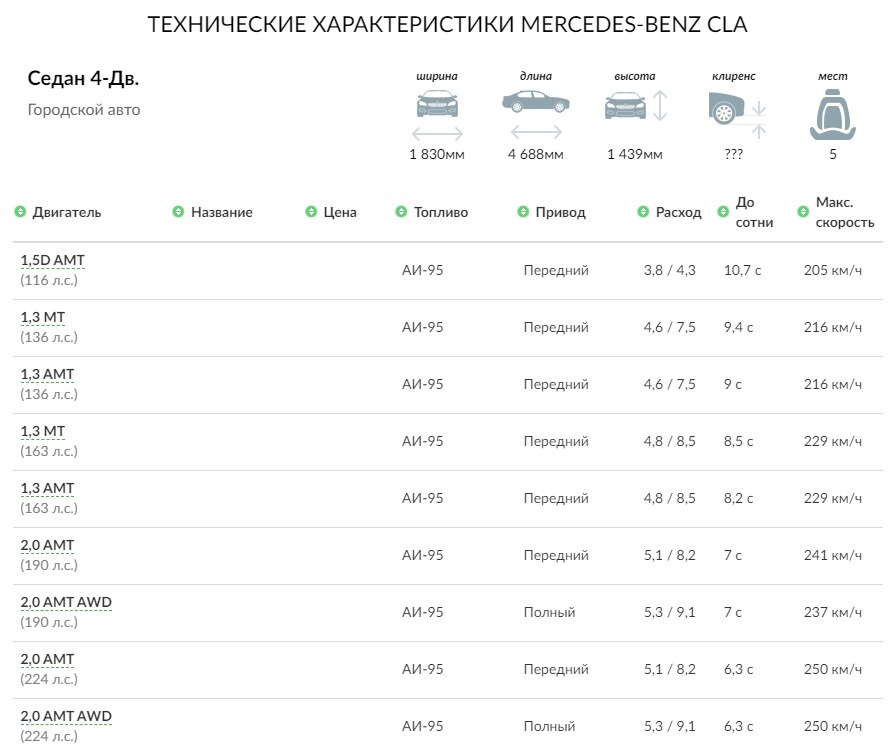
Task: Open the 1,5D AMT engine link
Action: (53, 260)
